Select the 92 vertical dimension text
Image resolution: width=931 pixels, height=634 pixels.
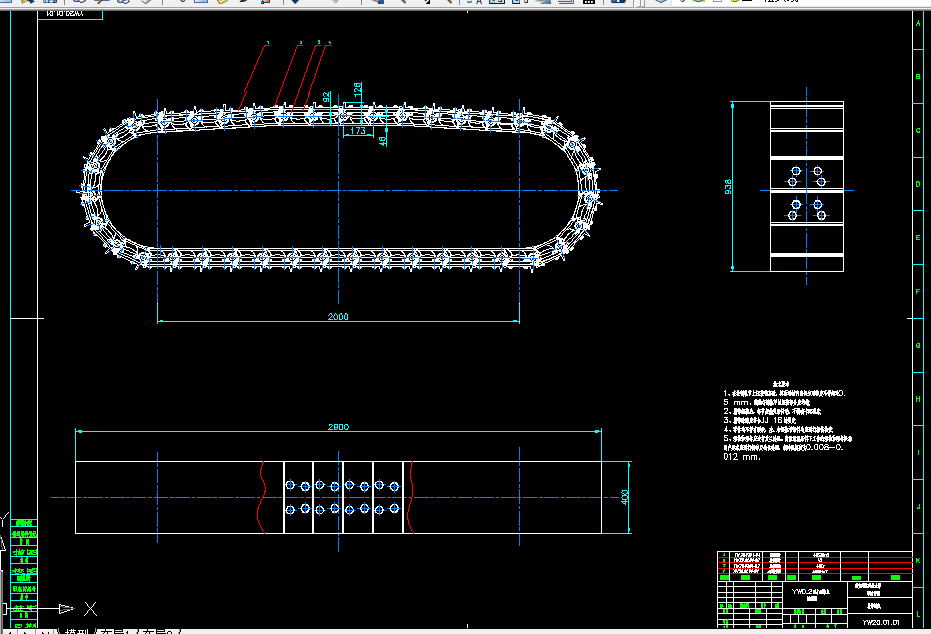coord(326,97)
